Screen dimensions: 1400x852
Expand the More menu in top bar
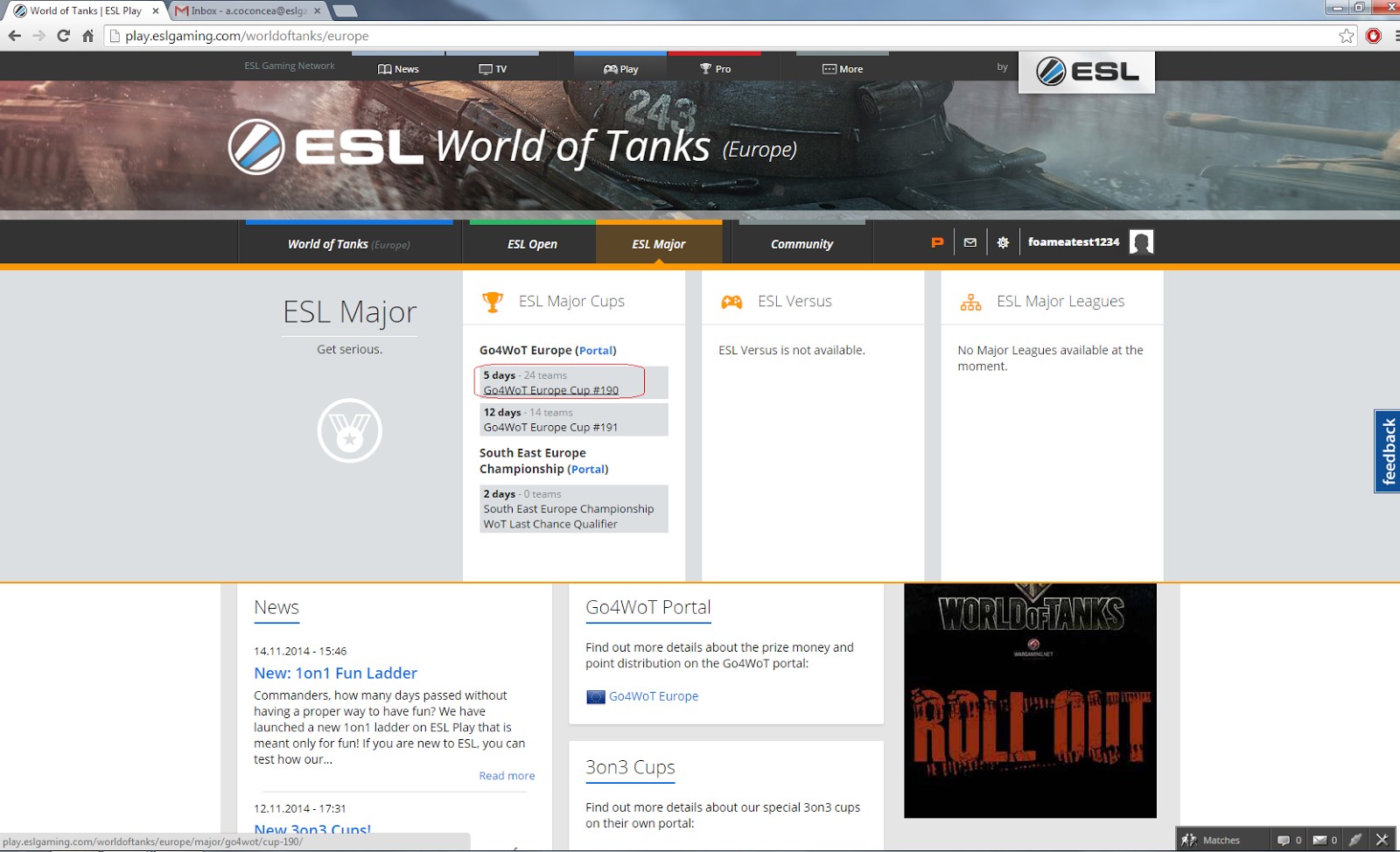[x=843, y=69]
